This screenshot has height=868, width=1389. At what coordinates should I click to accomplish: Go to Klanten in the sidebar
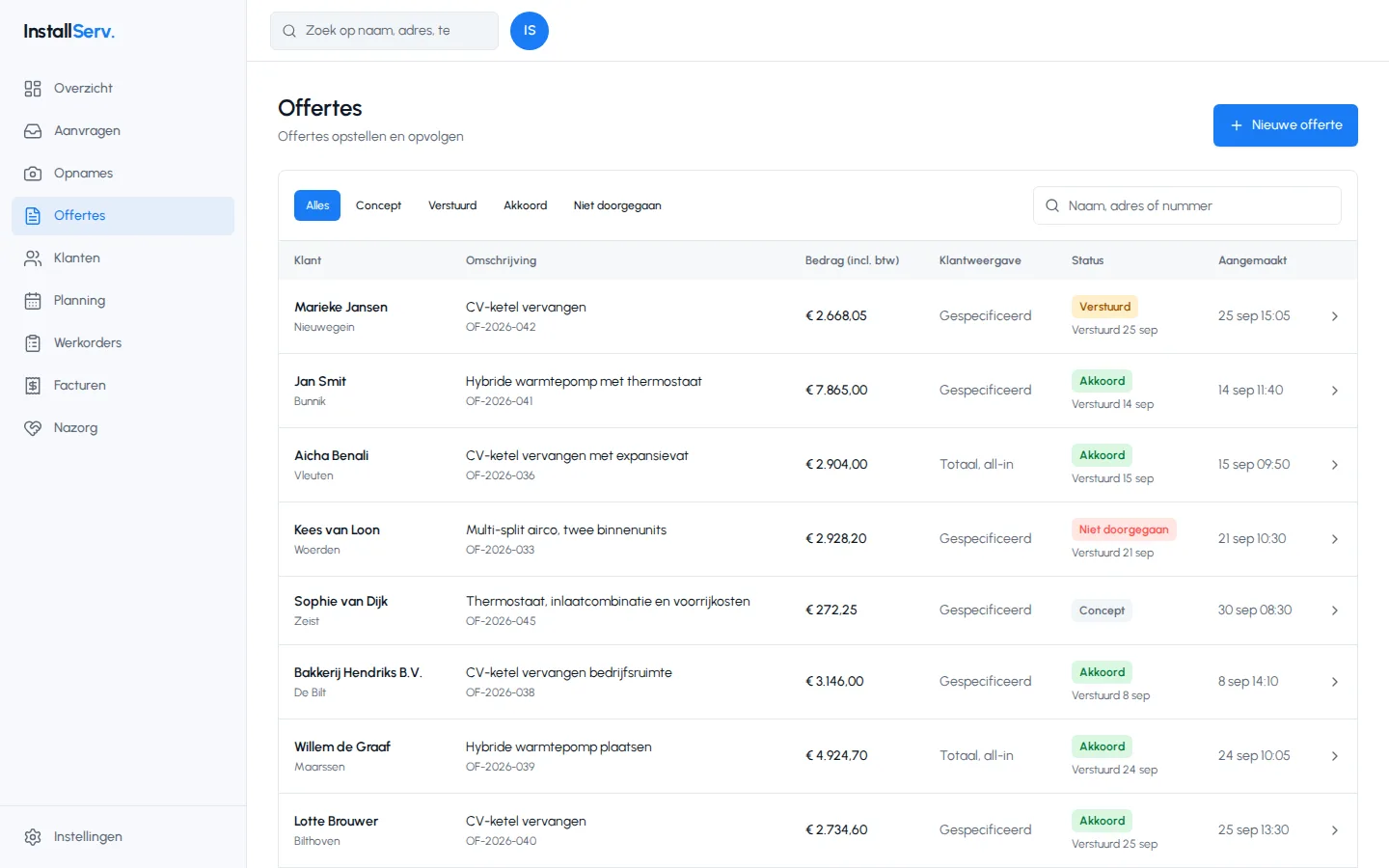click(x=123, y=258)
